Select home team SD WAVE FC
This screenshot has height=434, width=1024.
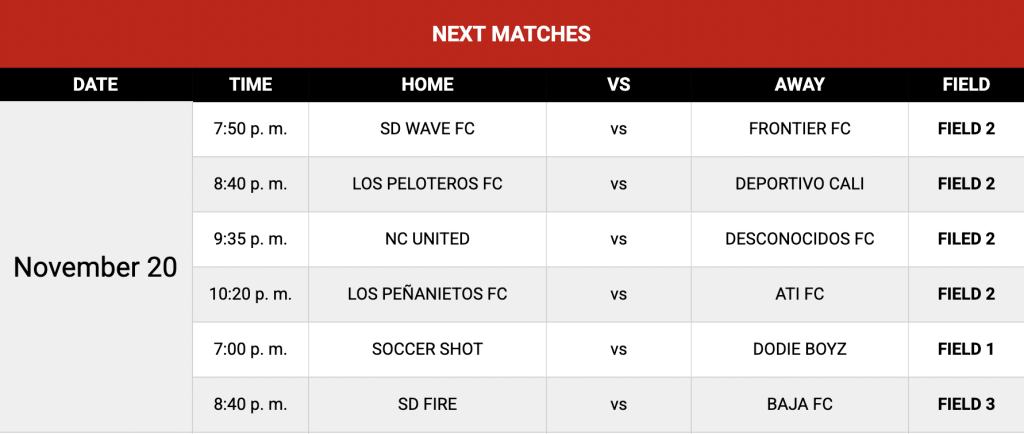point(427,129)
